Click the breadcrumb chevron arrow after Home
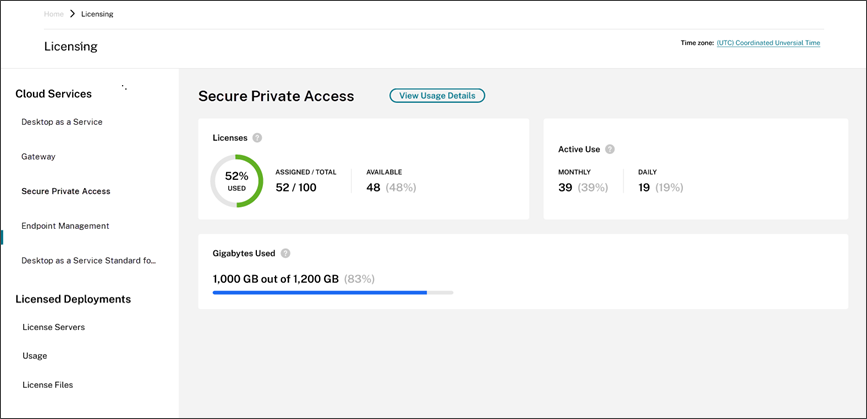The height and width of the screenshot is (419, 867). pos(72,14)
